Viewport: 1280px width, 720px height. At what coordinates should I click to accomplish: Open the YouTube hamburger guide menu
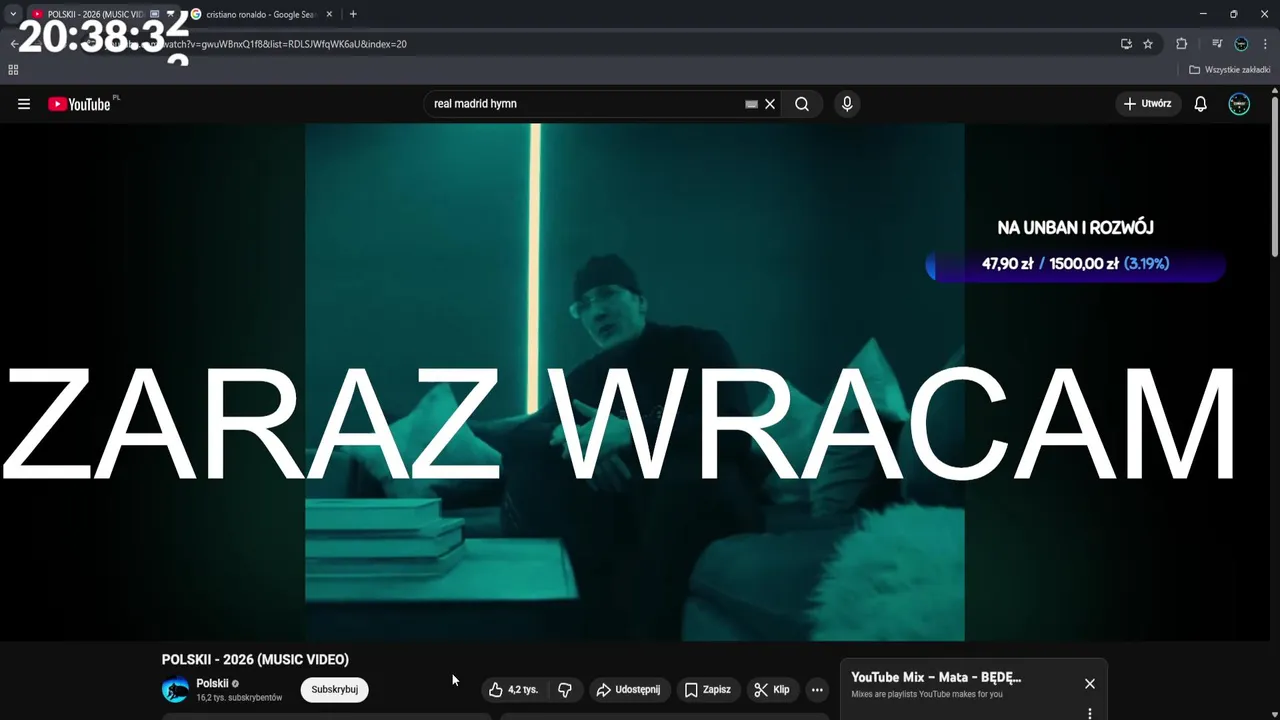coord(24,104)
